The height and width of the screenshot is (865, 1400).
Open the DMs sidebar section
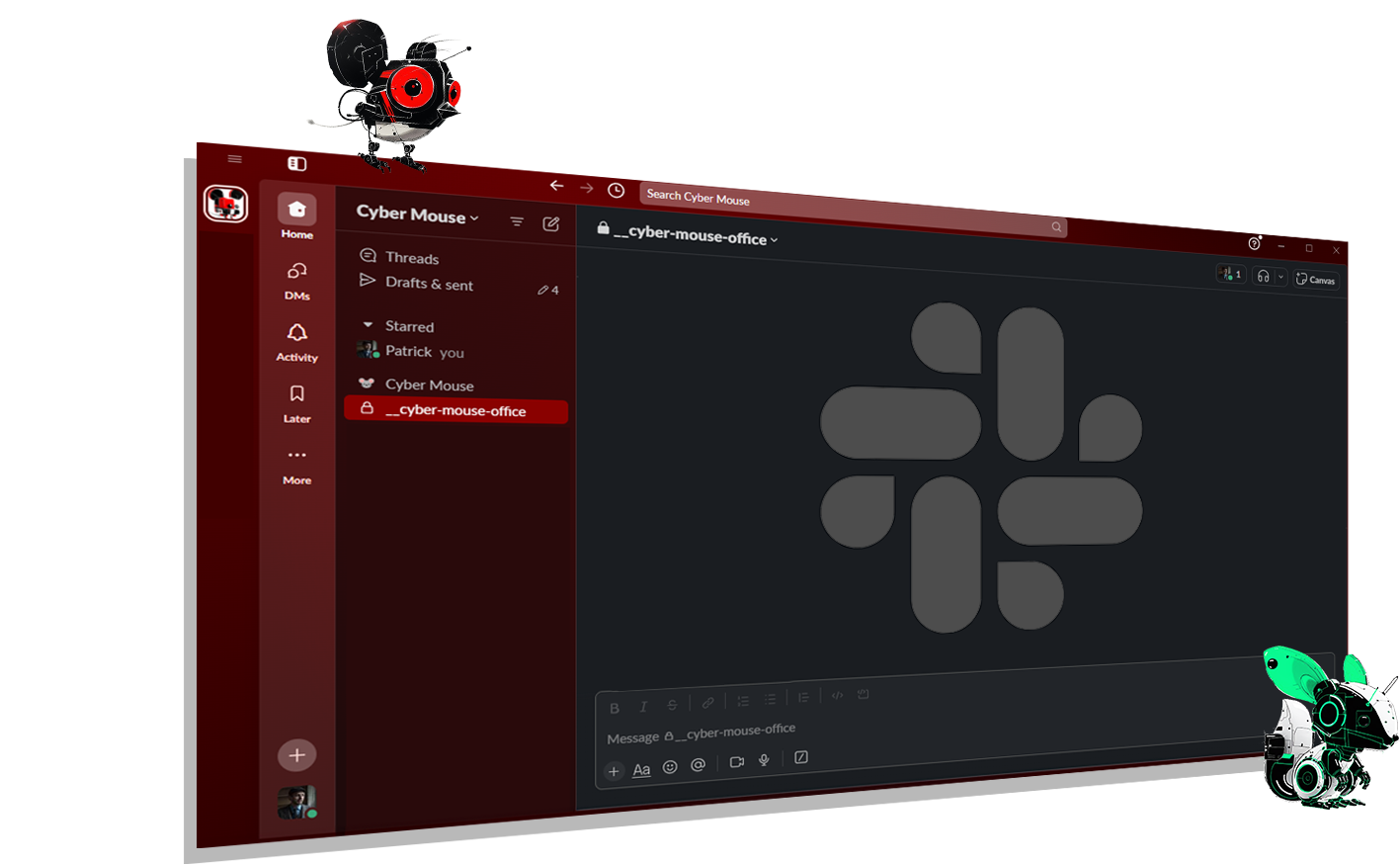coord(296,281)
